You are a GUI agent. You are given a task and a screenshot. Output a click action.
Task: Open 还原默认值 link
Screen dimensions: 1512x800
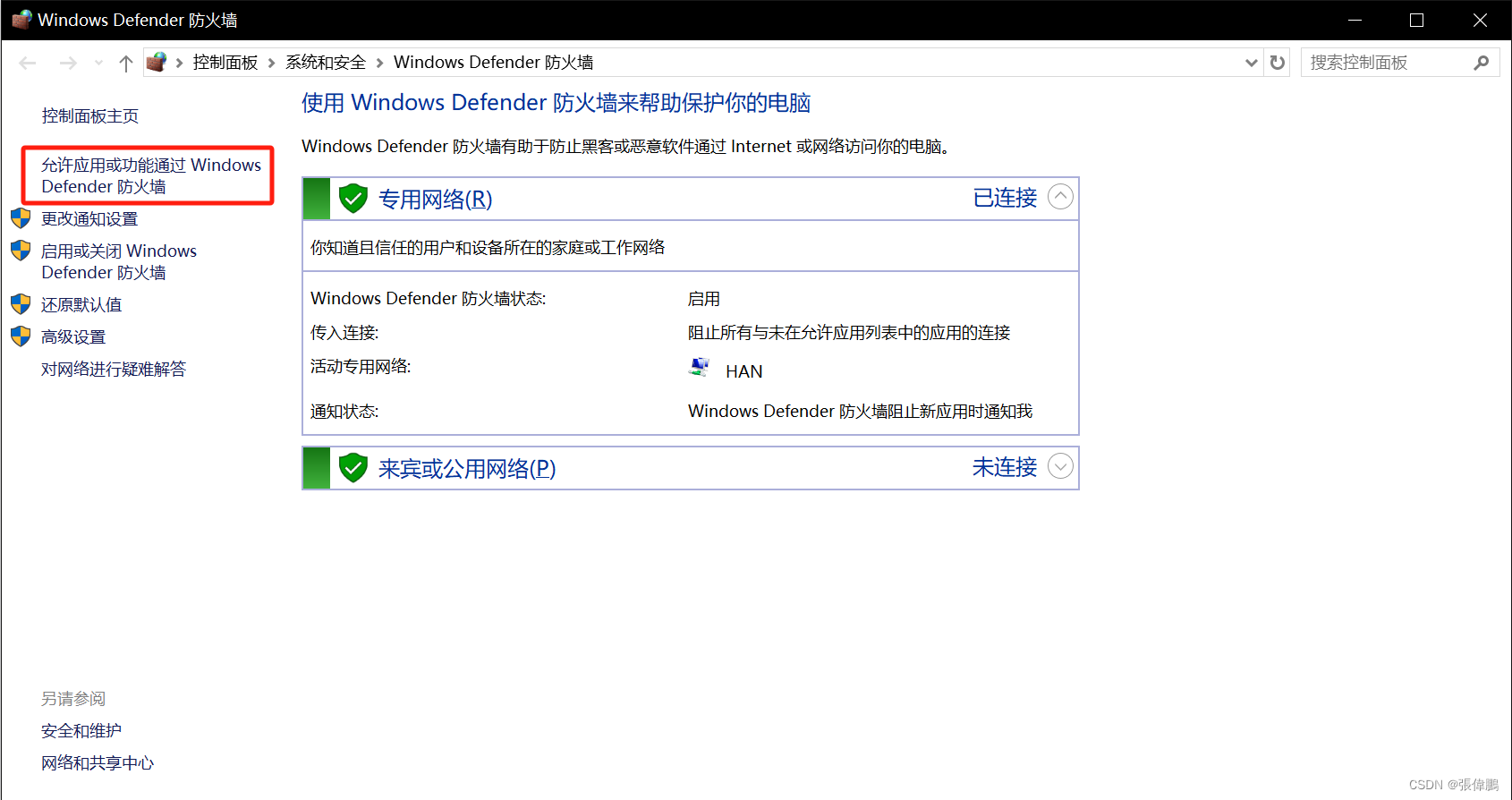pos(81,305)
